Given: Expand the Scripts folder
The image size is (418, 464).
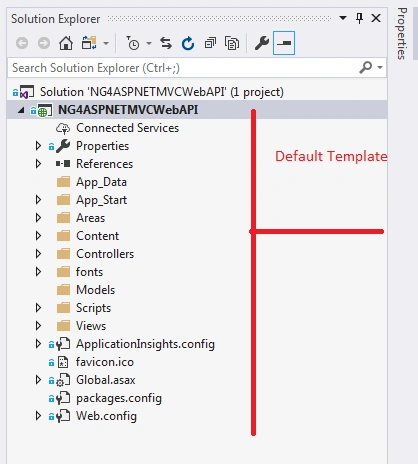Looking at the screenshot, I should coord(38,308).
